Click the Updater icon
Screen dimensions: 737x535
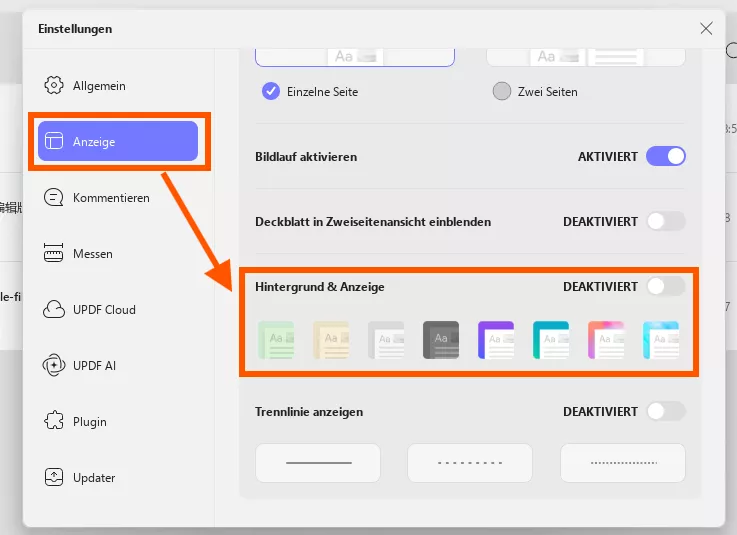point(54,477)
